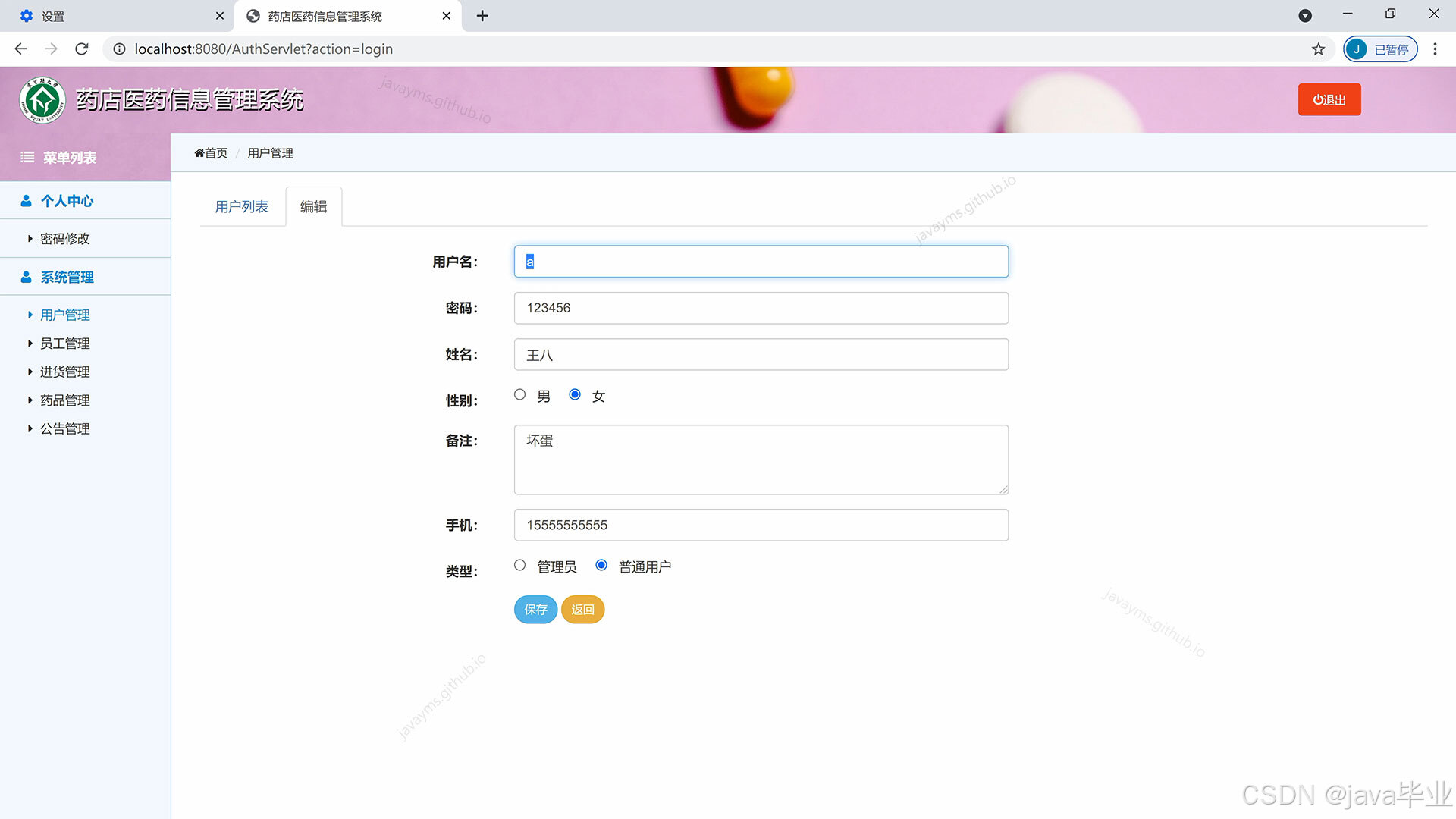Open a new browser tab with plus
The width and height of the screenshot is (1456, 819).
pyautogui.click(x=482, y=16)
